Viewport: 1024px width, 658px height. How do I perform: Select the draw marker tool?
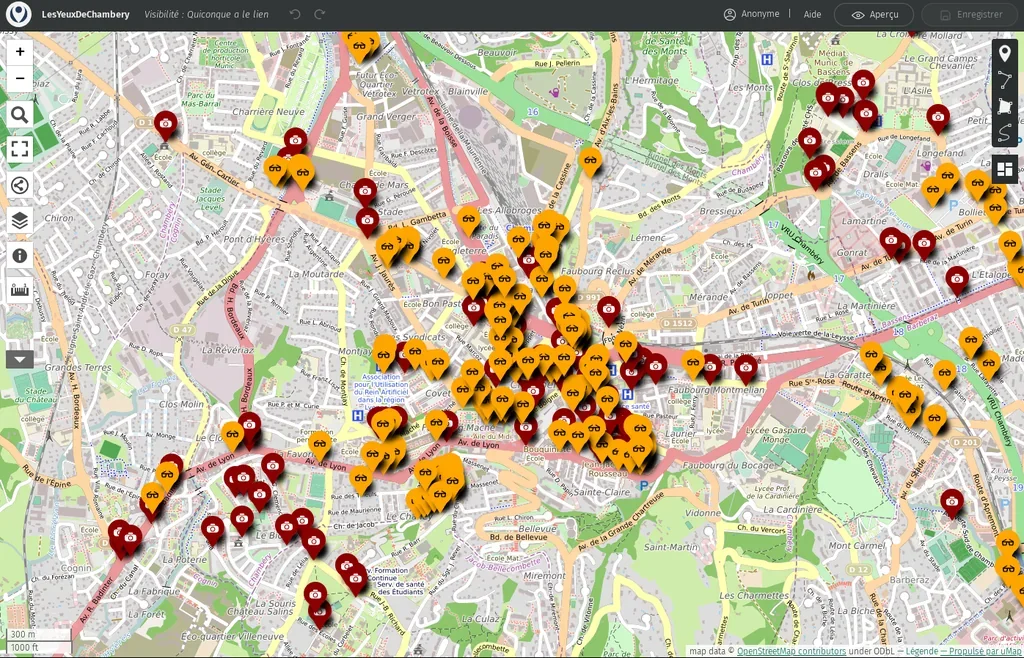coord(1005,53)
